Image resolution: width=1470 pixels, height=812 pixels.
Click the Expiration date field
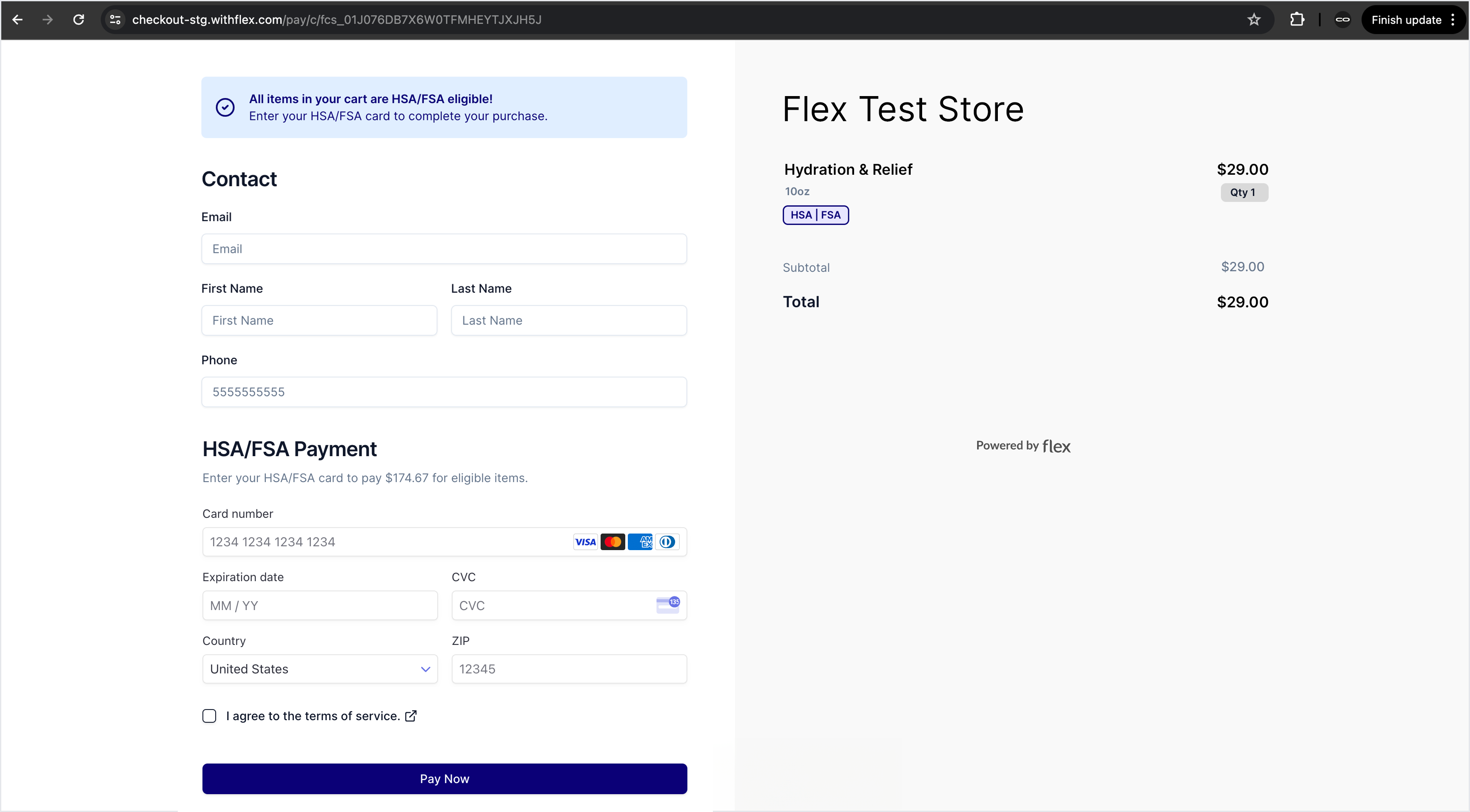click(319, 605)
